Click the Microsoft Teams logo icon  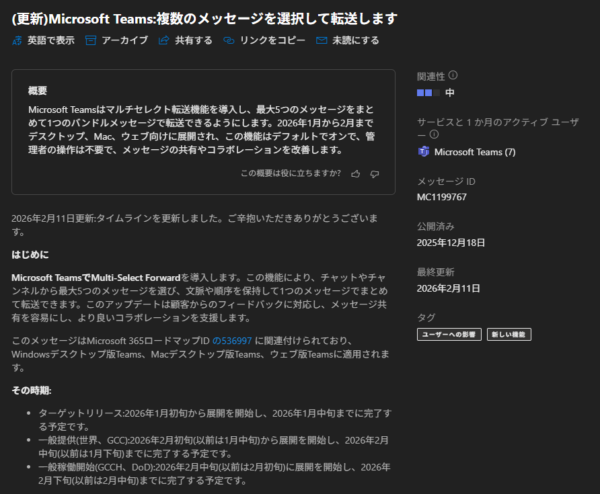pos(424,152)
